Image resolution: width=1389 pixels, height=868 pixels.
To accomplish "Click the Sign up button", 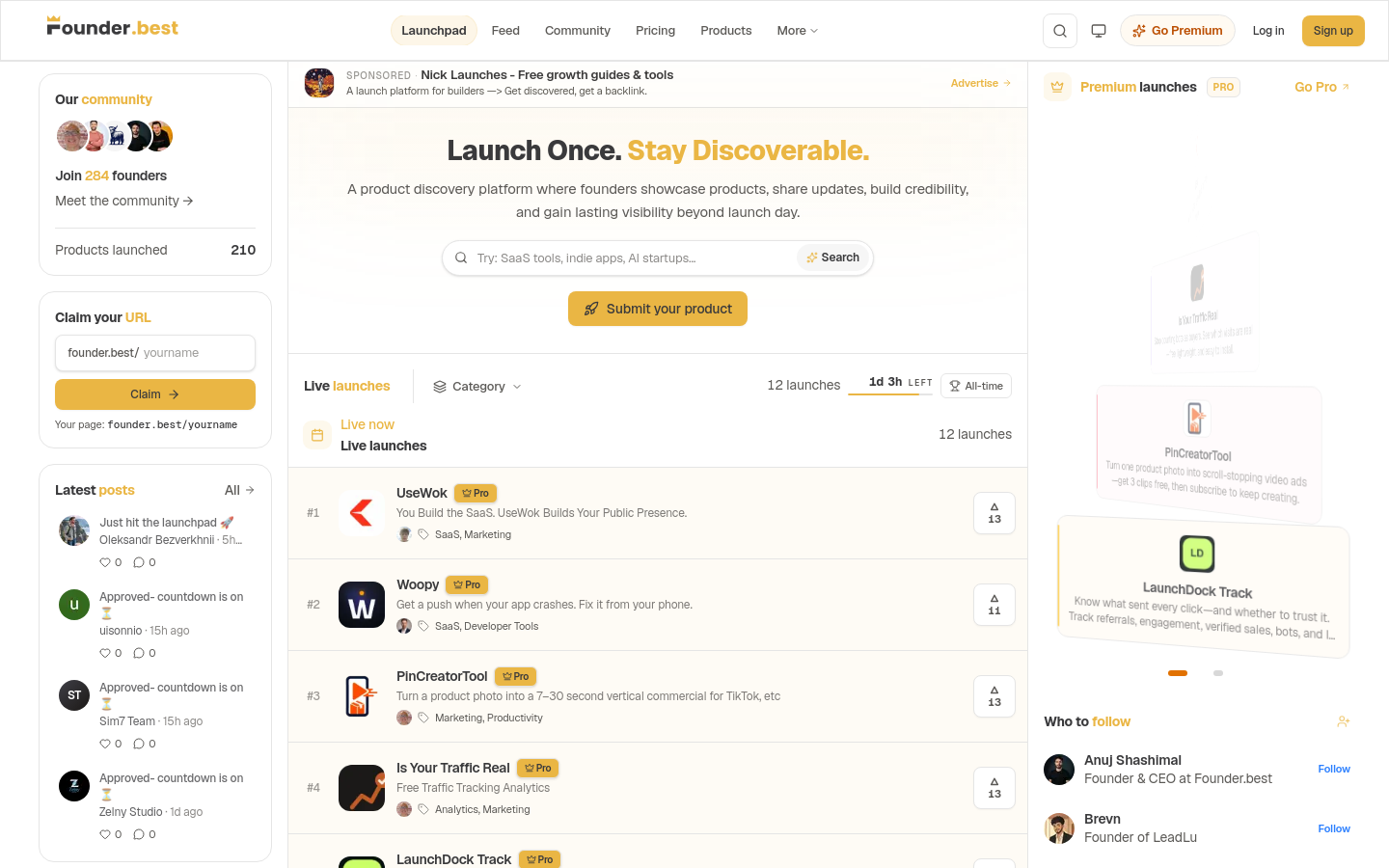I will pyautogui.click(x=1333, y=31).
